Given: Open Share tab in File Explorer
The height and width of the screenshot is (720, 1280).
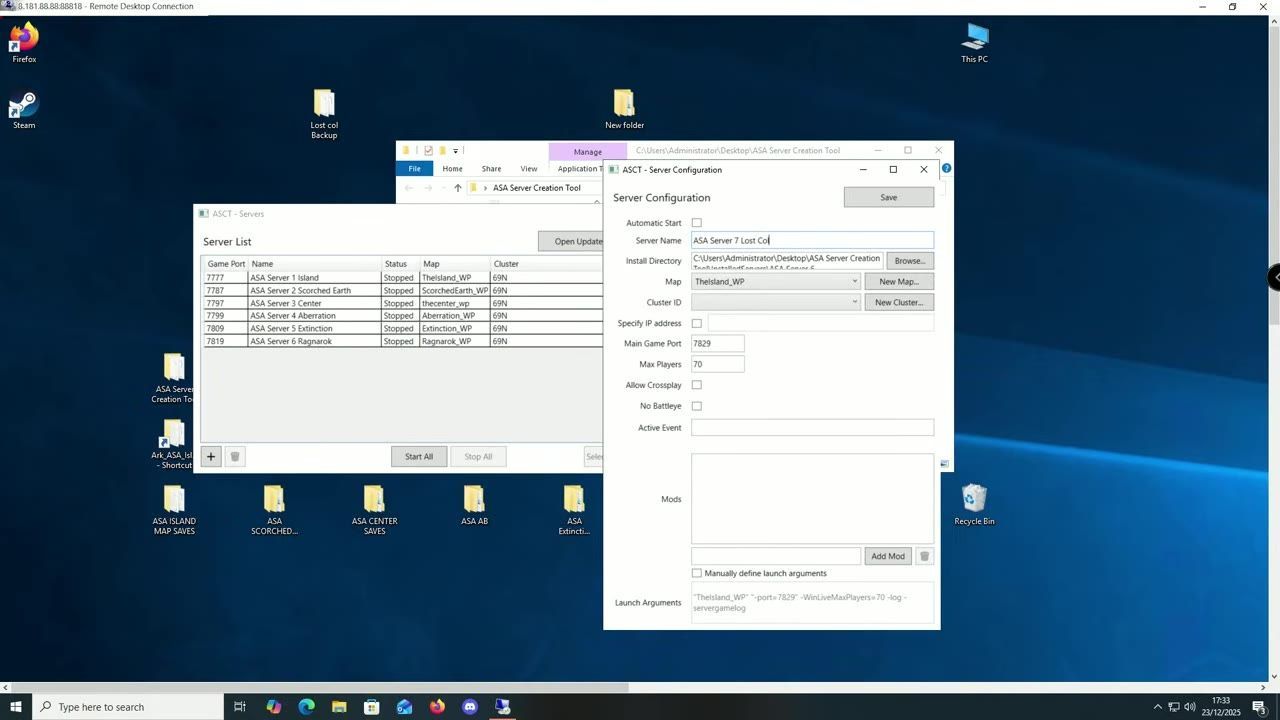Looking at the screenshot, I should pos(491,168).
